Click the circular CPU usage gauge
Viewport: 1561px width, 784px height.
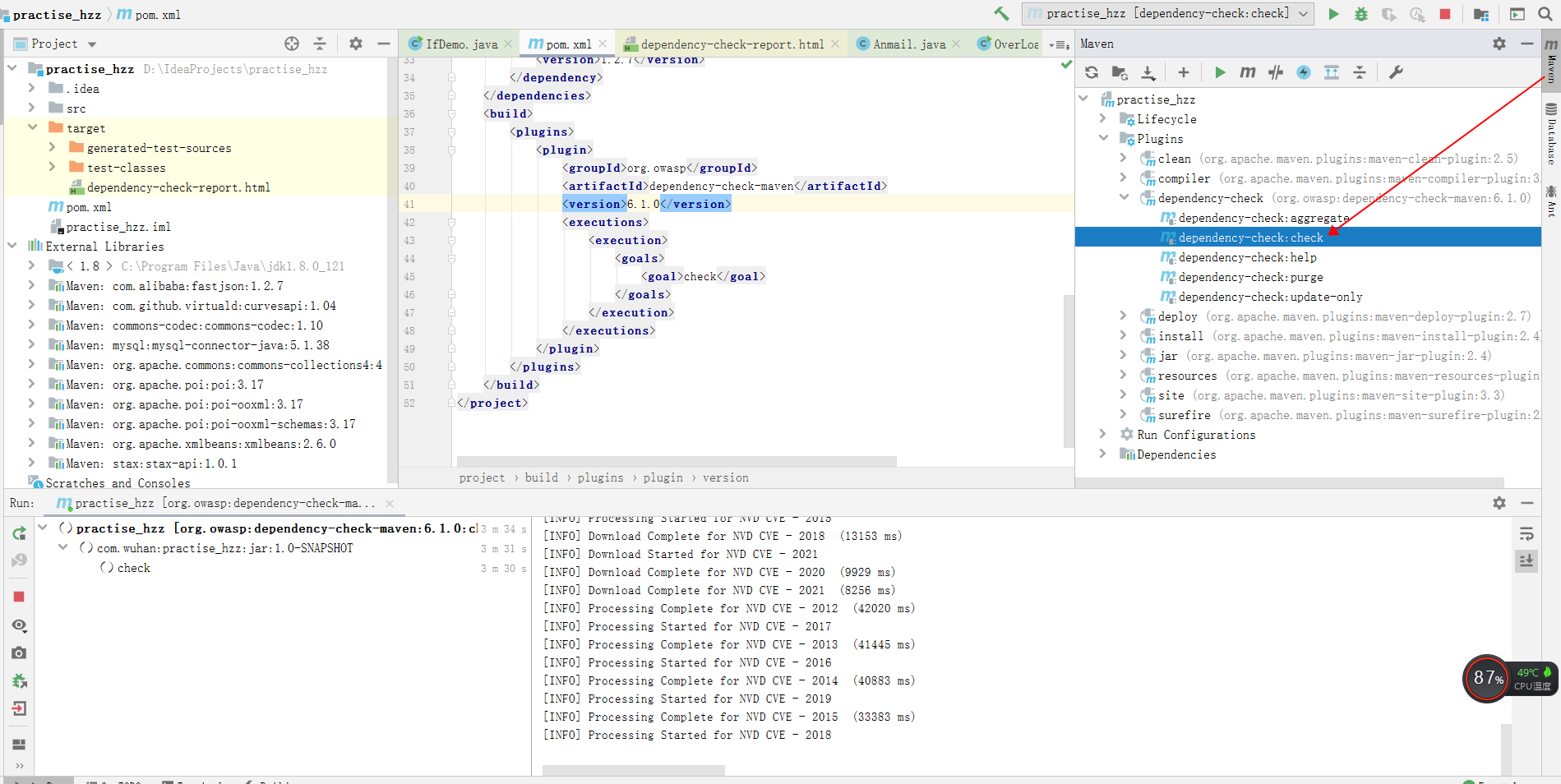click(1486, 679)
